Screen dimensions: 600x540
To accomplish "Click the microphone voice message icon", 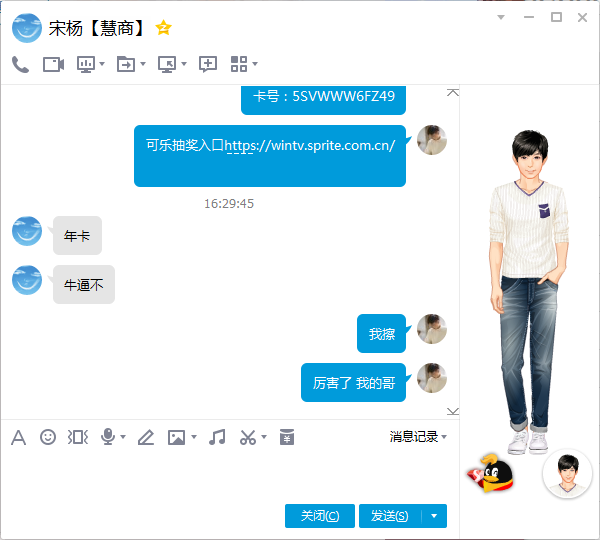I will tap(108, 437).
